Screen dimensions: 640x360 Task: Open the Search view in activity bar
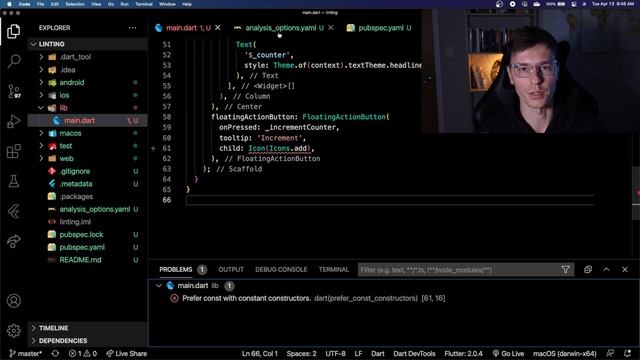[13, 61]
